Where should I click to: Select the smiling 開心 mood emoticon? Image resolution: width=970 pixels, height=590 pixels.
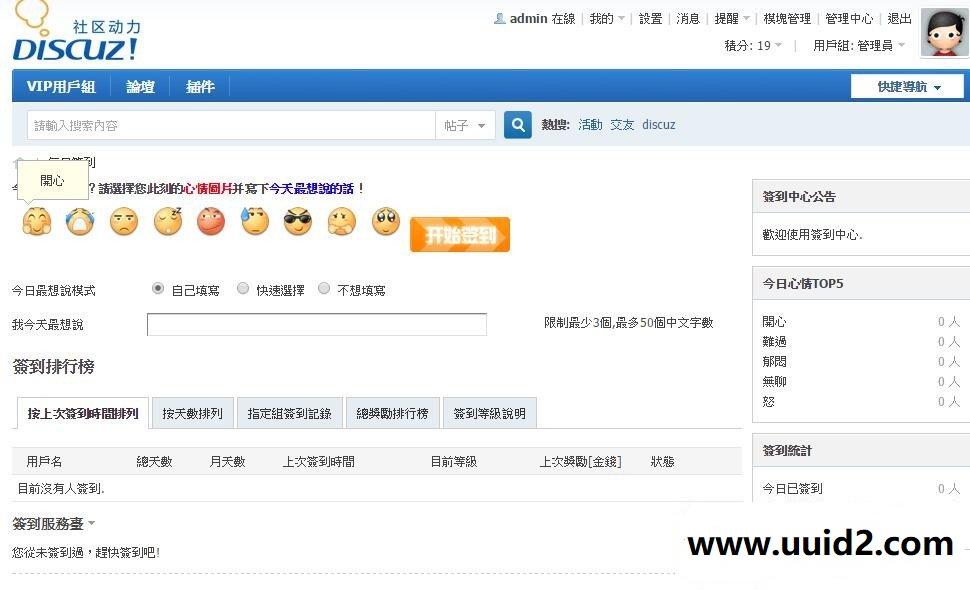click(x=36, y=222)
